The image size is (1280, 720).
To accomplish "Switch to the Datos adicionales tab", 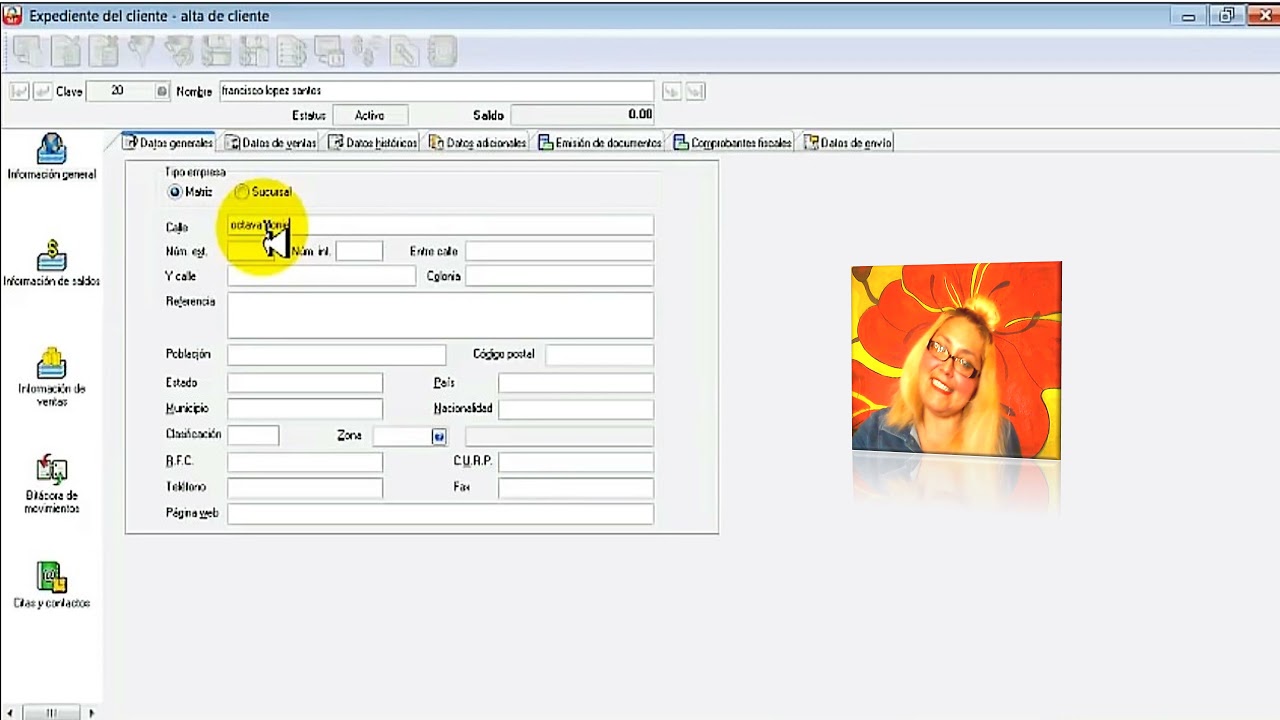I will tap(478, 143).
